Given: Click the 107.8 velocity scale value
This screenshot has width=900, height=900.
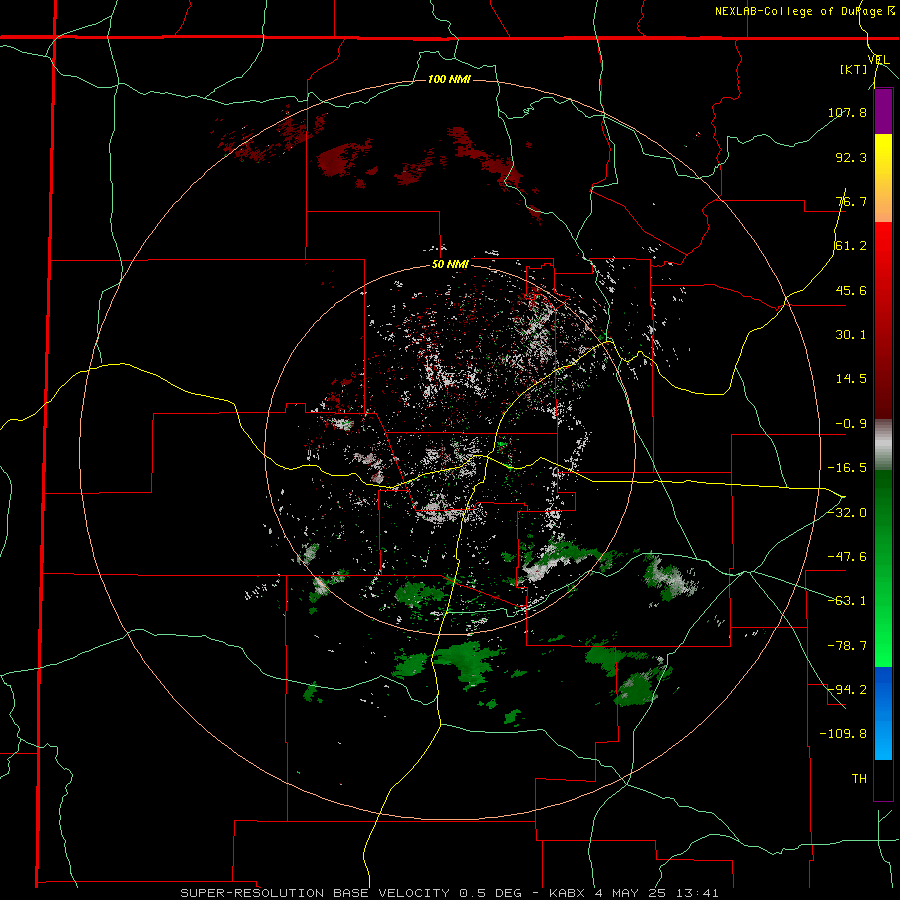Looking at the screenshot, I should (x=847, y=112).
